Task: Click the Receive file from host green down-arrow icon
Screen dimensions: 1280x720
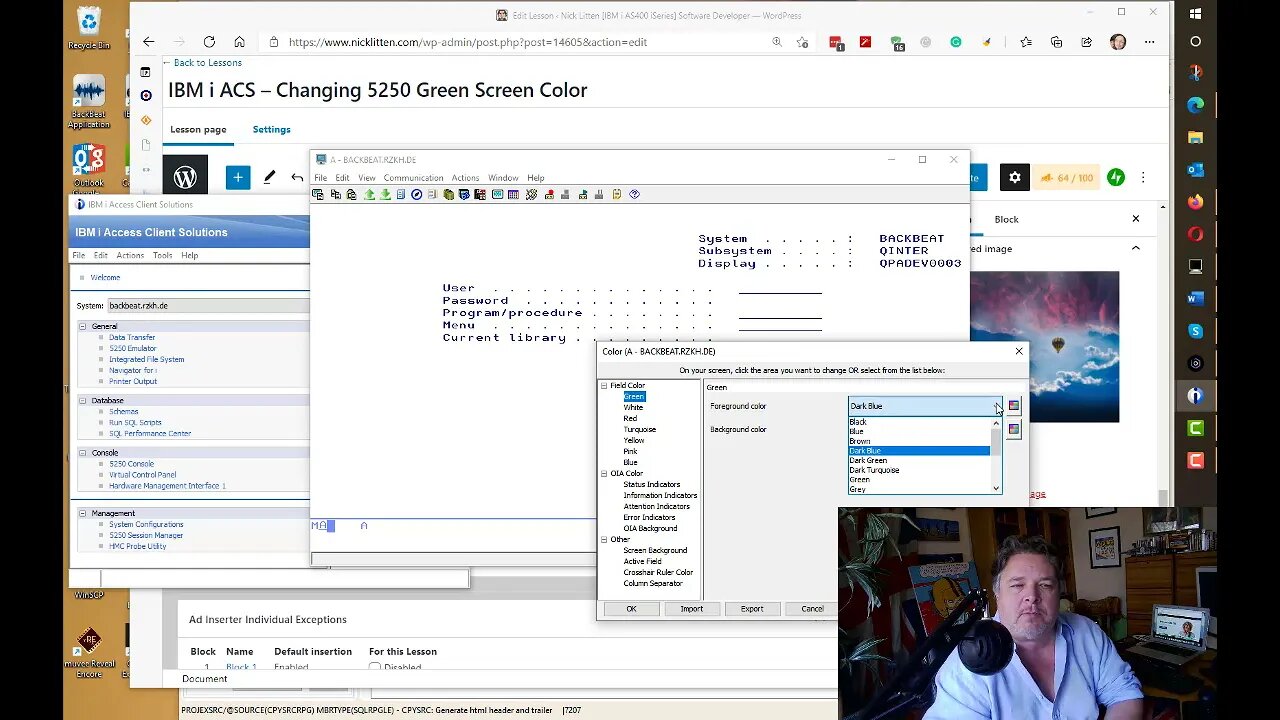Action: point(386,194)
